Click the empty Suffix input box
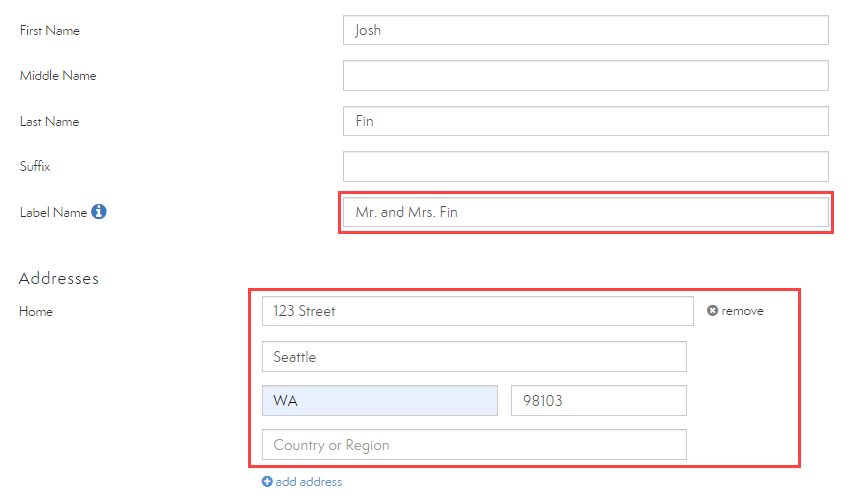850x501 pixels. click(585, 166)
